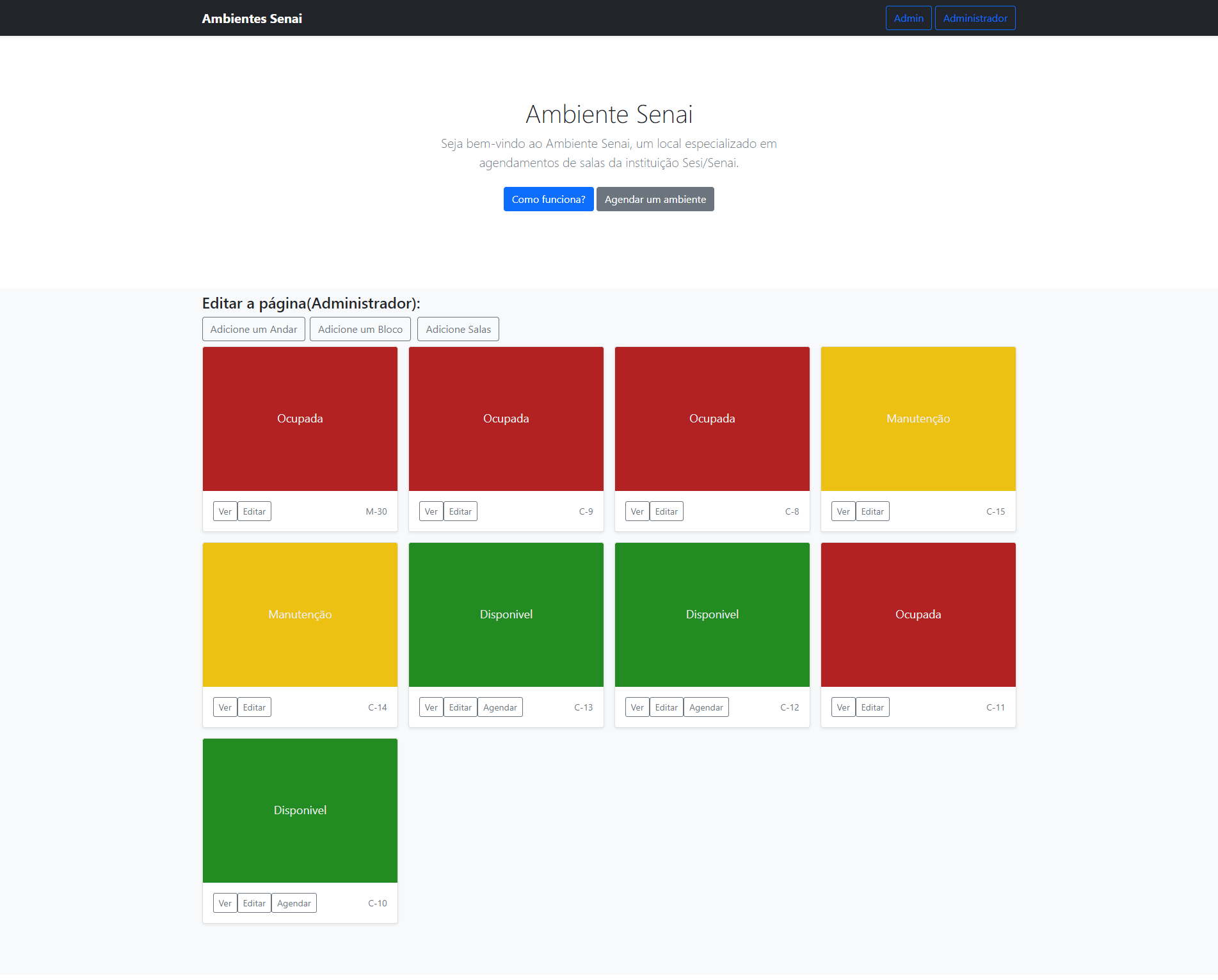View room C-11 details with Ver
1218x980 pixels.
point(843,707)
